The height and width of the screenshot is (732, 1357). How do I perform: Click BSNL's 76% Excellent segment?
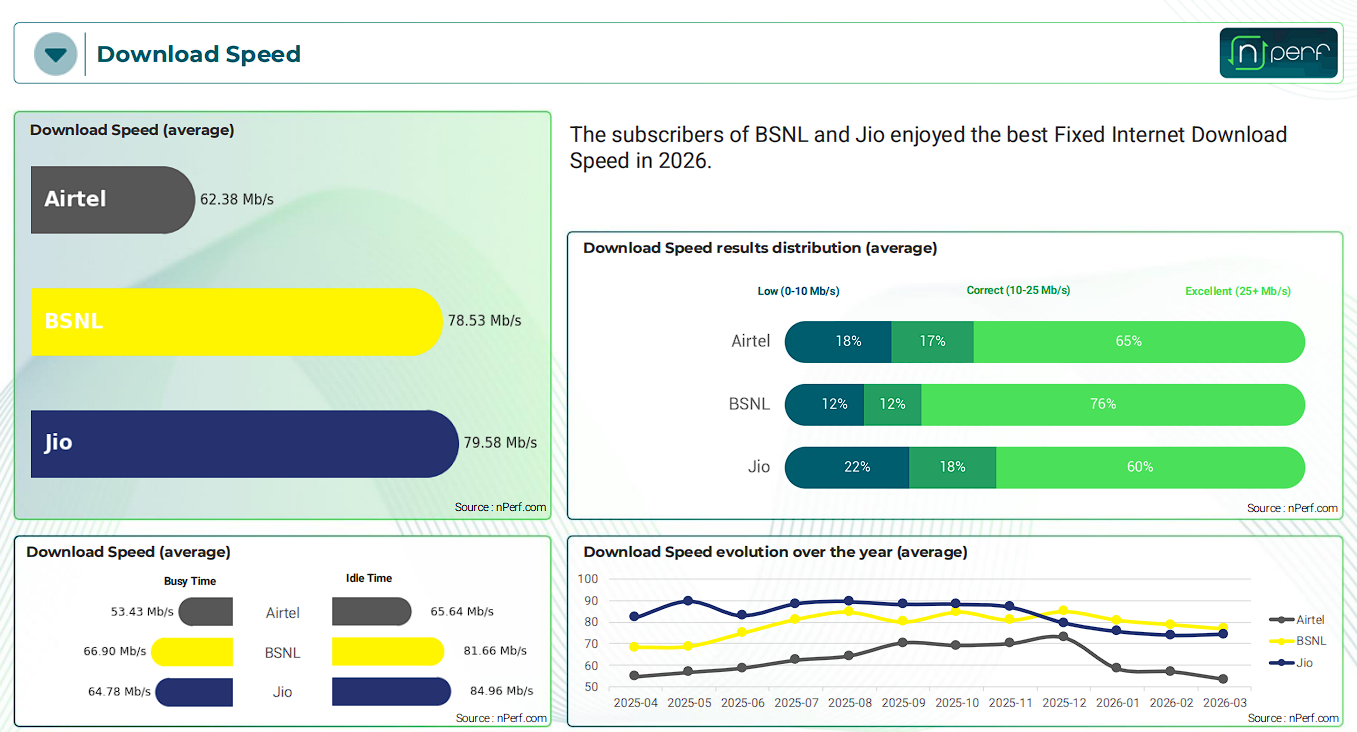(1112, 404)
